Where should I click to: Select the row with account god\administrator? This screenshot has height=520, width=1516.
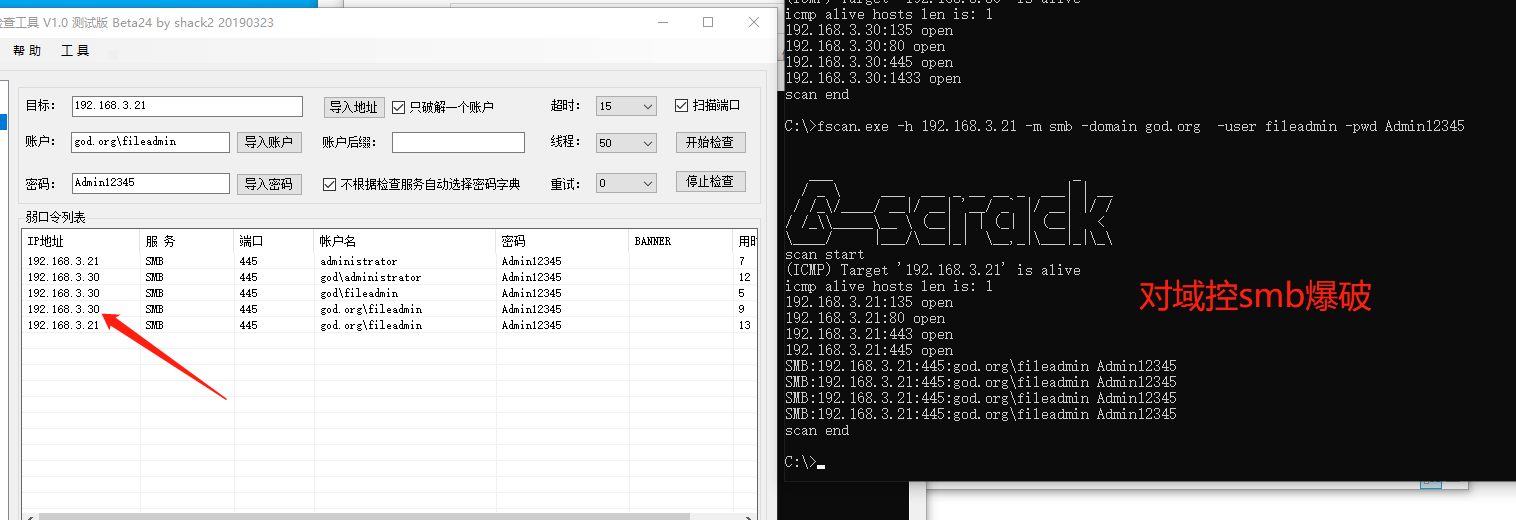point(391,277)
